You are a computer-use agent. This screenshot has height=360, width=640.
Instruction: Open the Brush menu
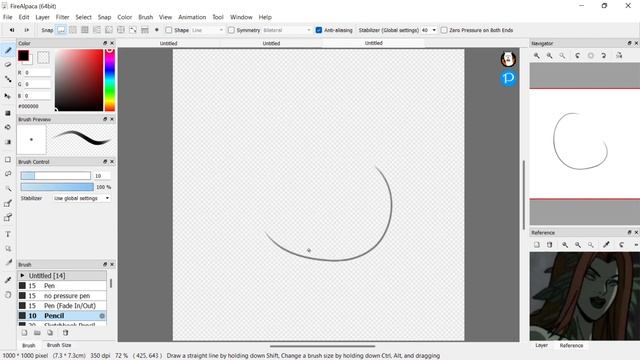[x=145, y=17]
